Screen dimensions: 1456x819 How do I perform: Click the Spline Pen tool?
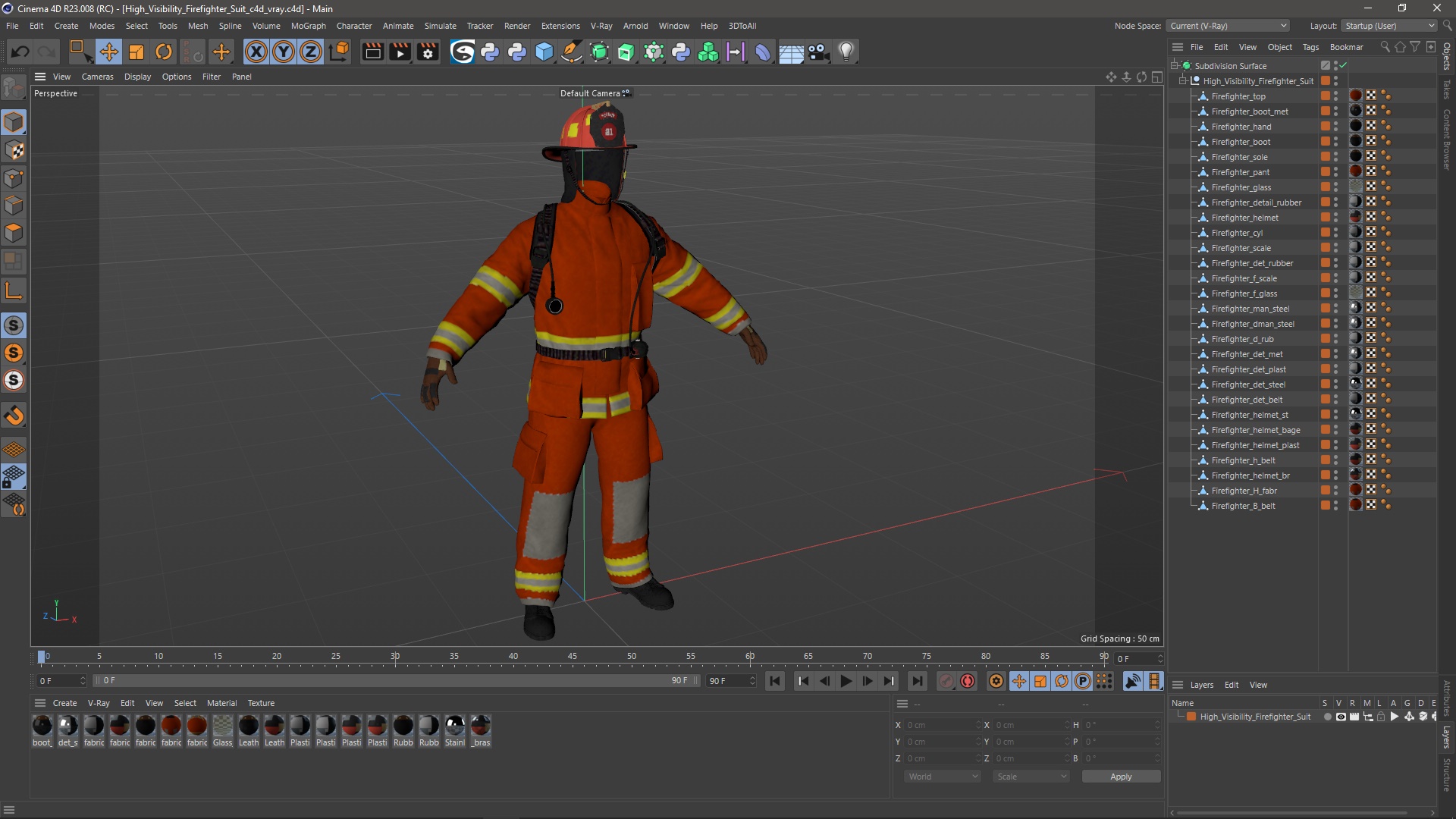click(x=572, y=52)
